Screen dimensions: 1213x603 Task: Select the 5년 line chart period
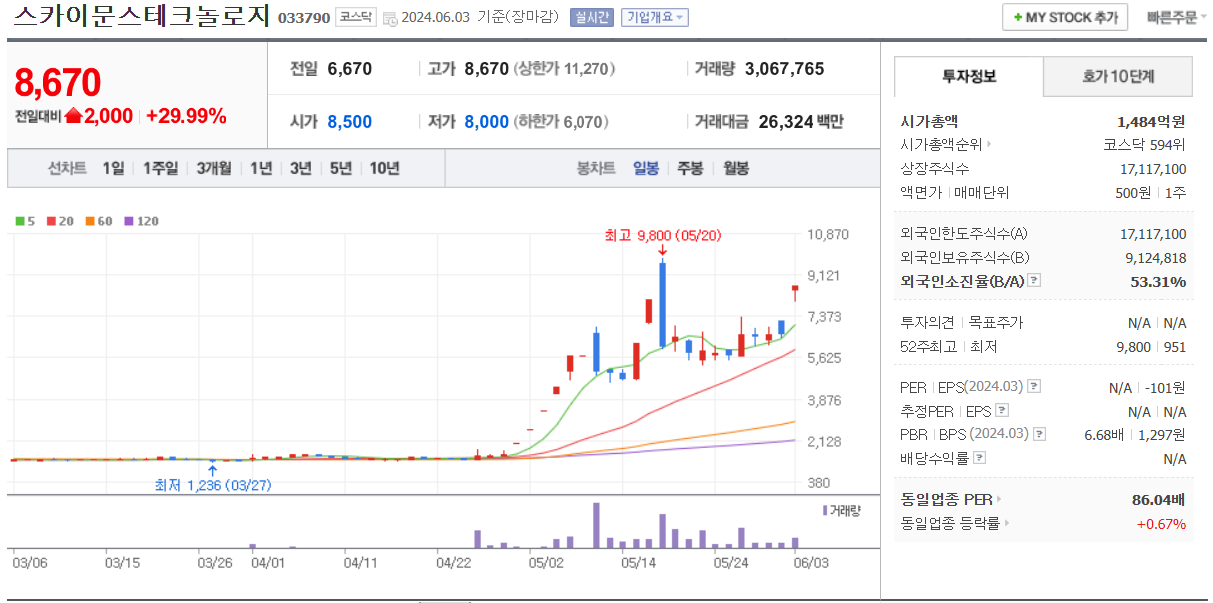pos(341,168)
